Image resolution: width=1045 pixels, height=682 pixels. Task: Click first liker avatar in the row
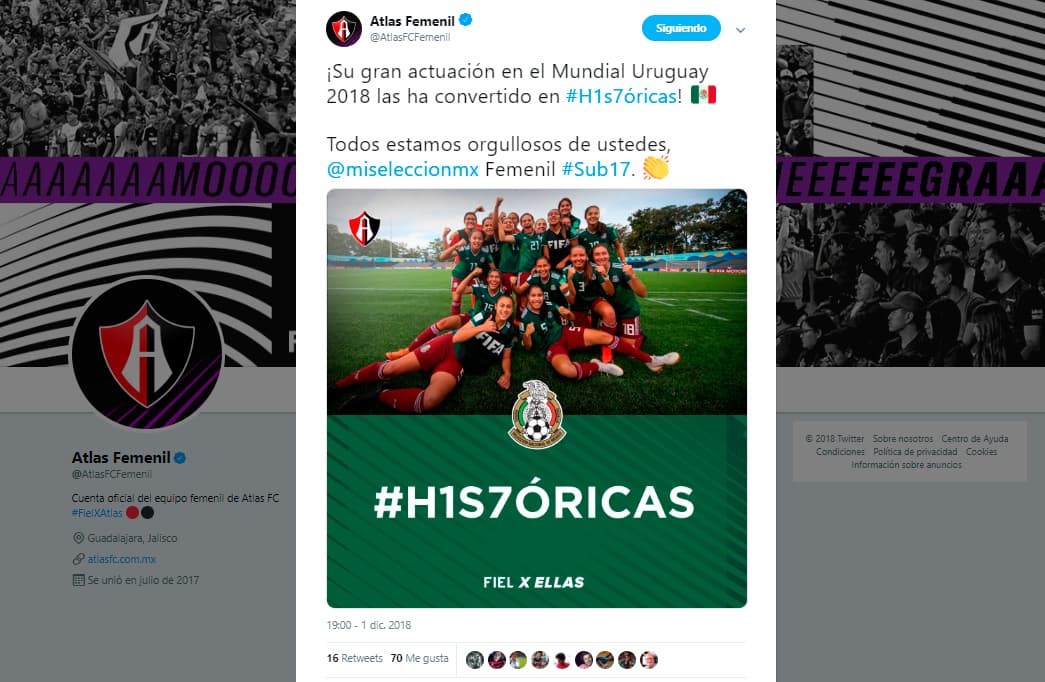click(x=475, y=660)
